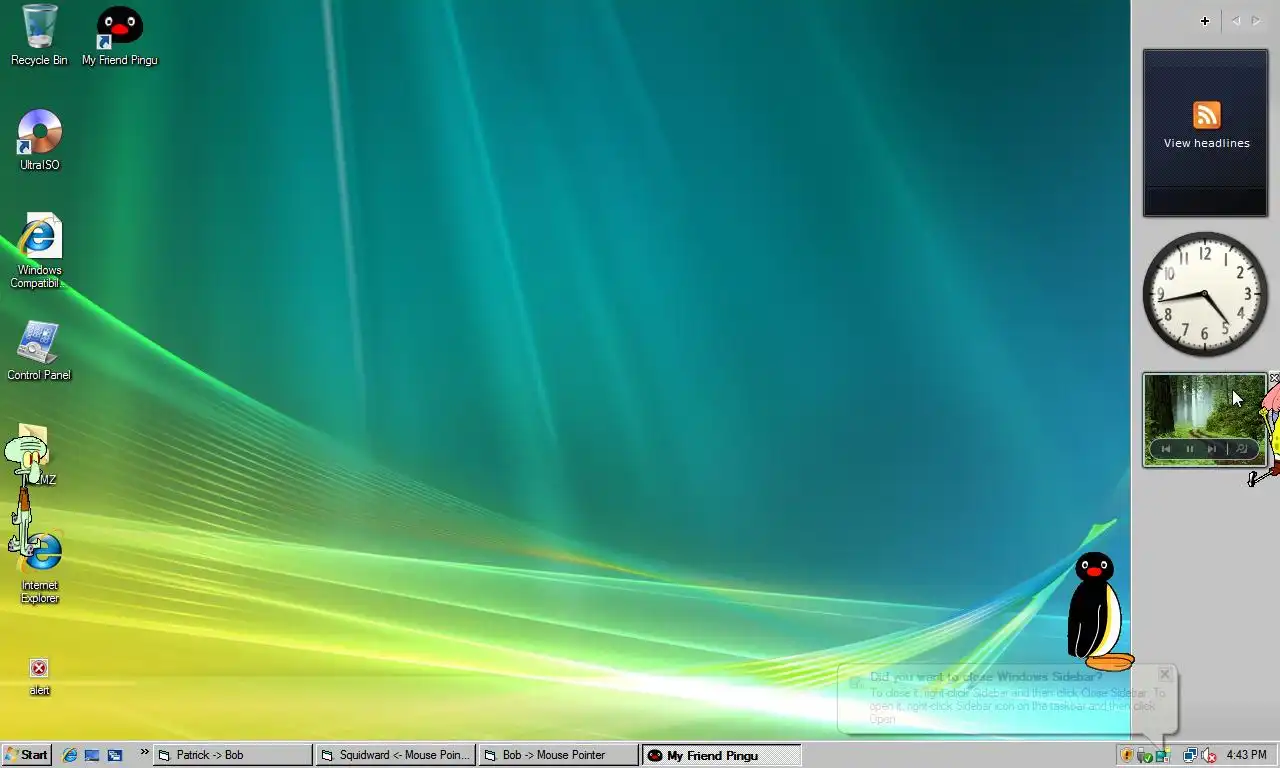Pause the slideshow gadget
1280x768 pixels.
[x=1189, y=449]
